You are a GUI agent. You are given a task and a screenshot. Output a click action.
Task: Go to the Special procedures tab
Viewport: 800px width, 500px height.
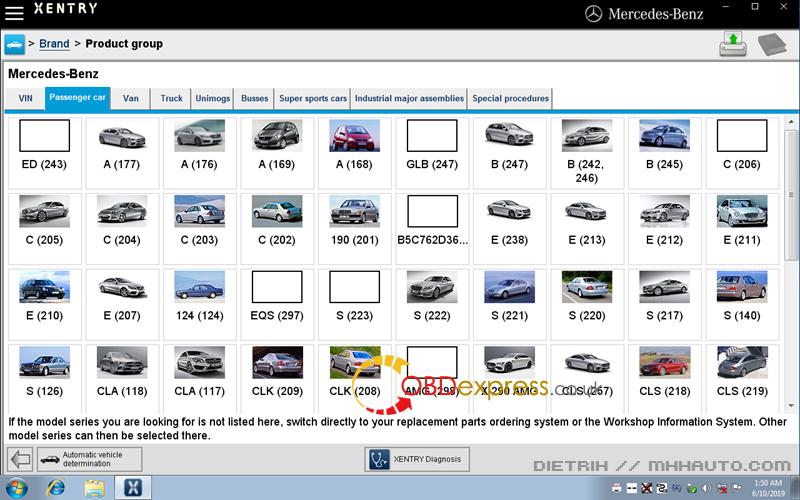pos(510,98)
